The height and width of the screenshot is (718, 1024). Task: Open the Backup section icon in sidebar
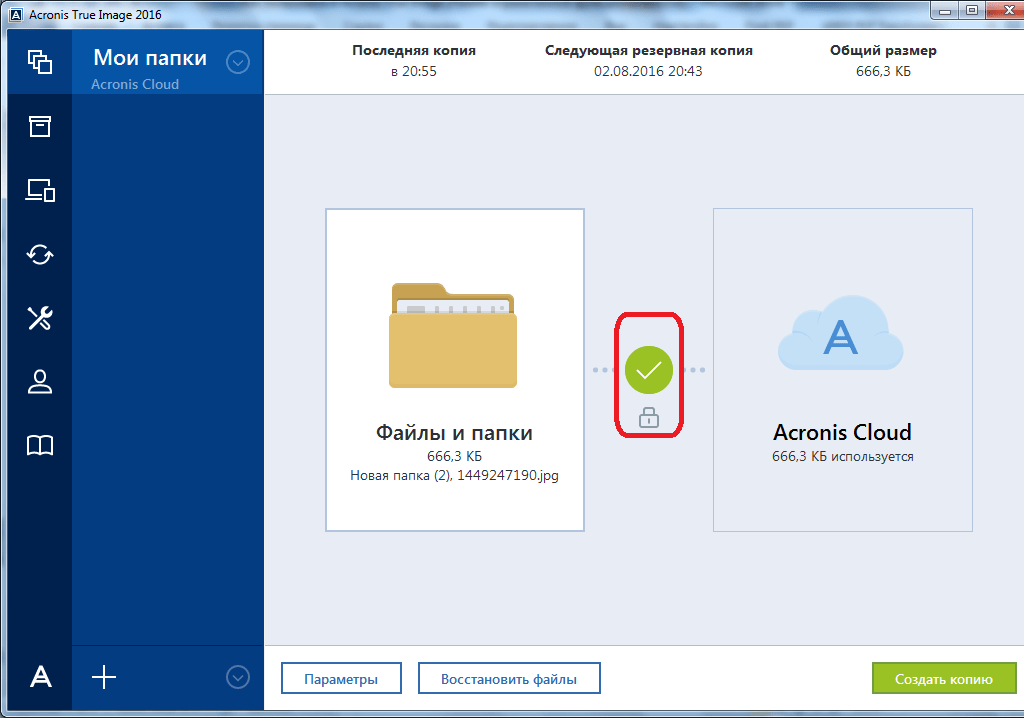pyautogui.click(x=40, y=62)
